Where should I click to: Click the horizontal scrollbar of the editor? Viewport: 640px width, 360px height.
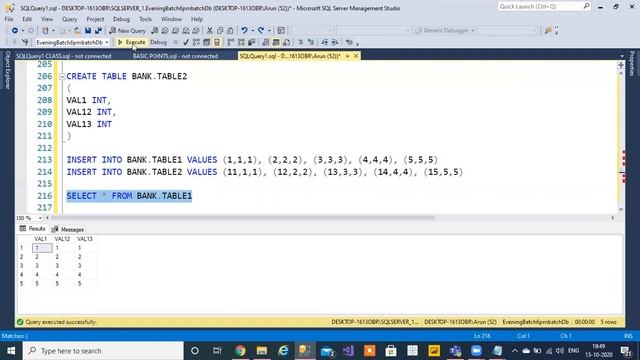click(243, 218)
